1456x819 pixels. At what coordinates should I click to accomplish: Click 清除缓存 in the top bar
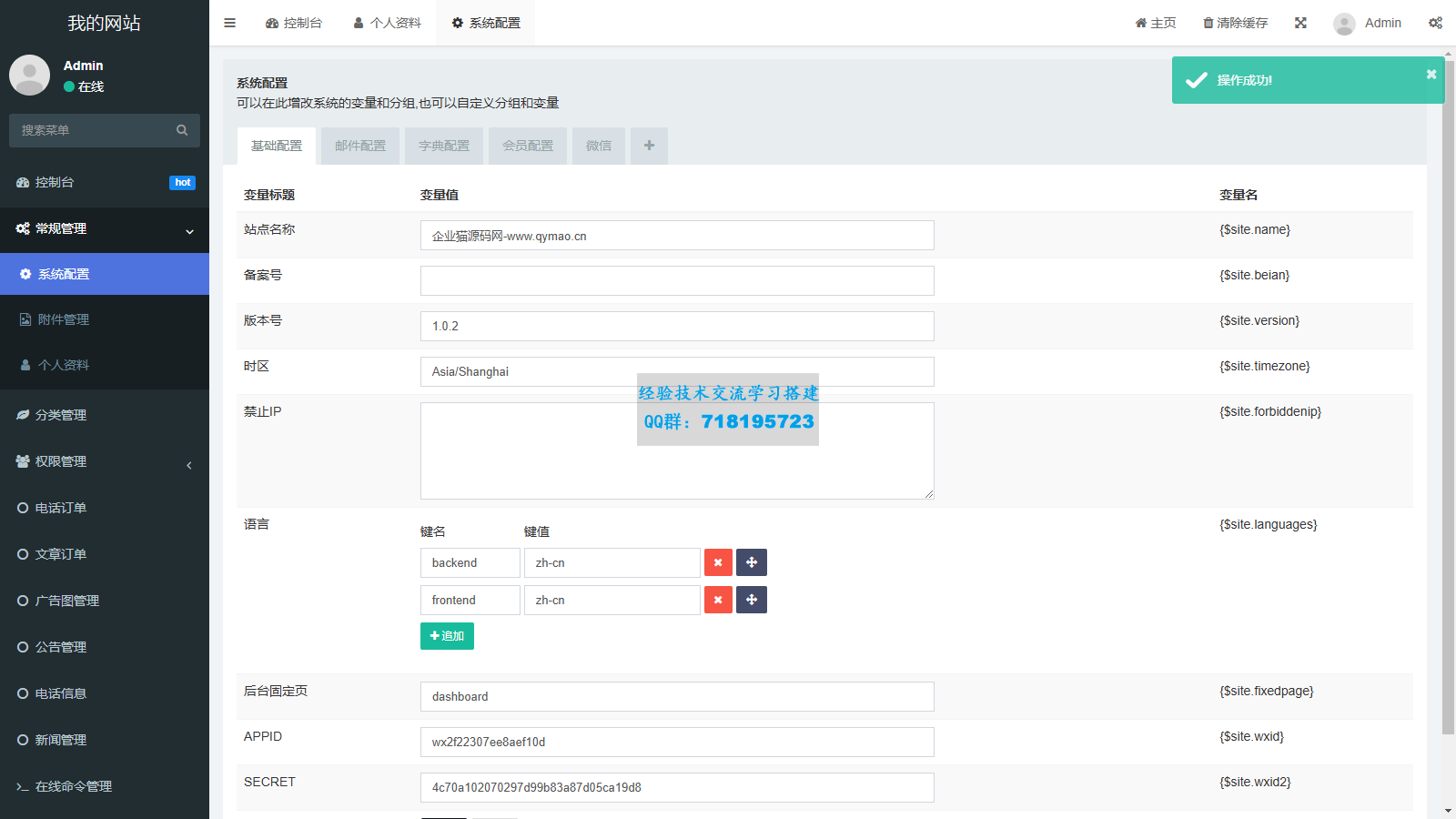coord(1235,23)
